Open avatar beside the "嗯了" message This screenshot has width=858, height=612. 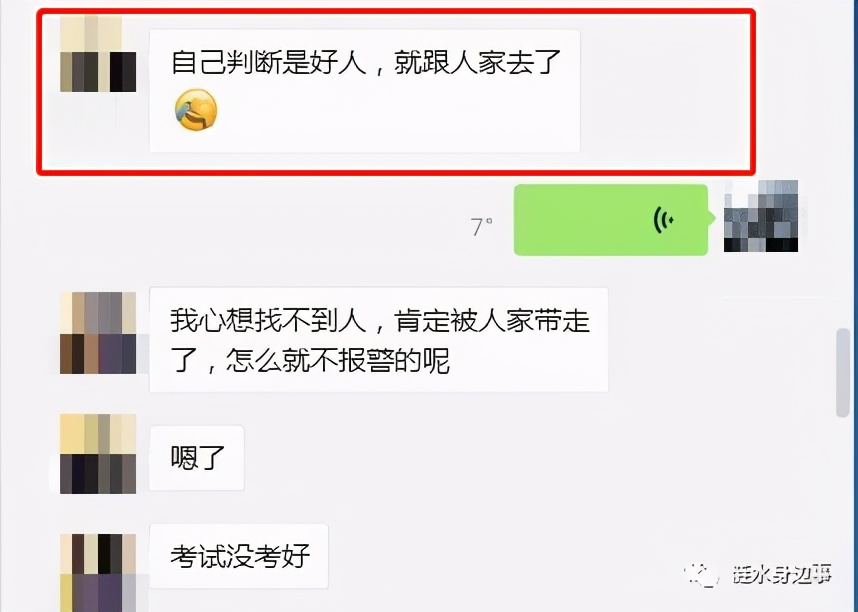point(98,454)
